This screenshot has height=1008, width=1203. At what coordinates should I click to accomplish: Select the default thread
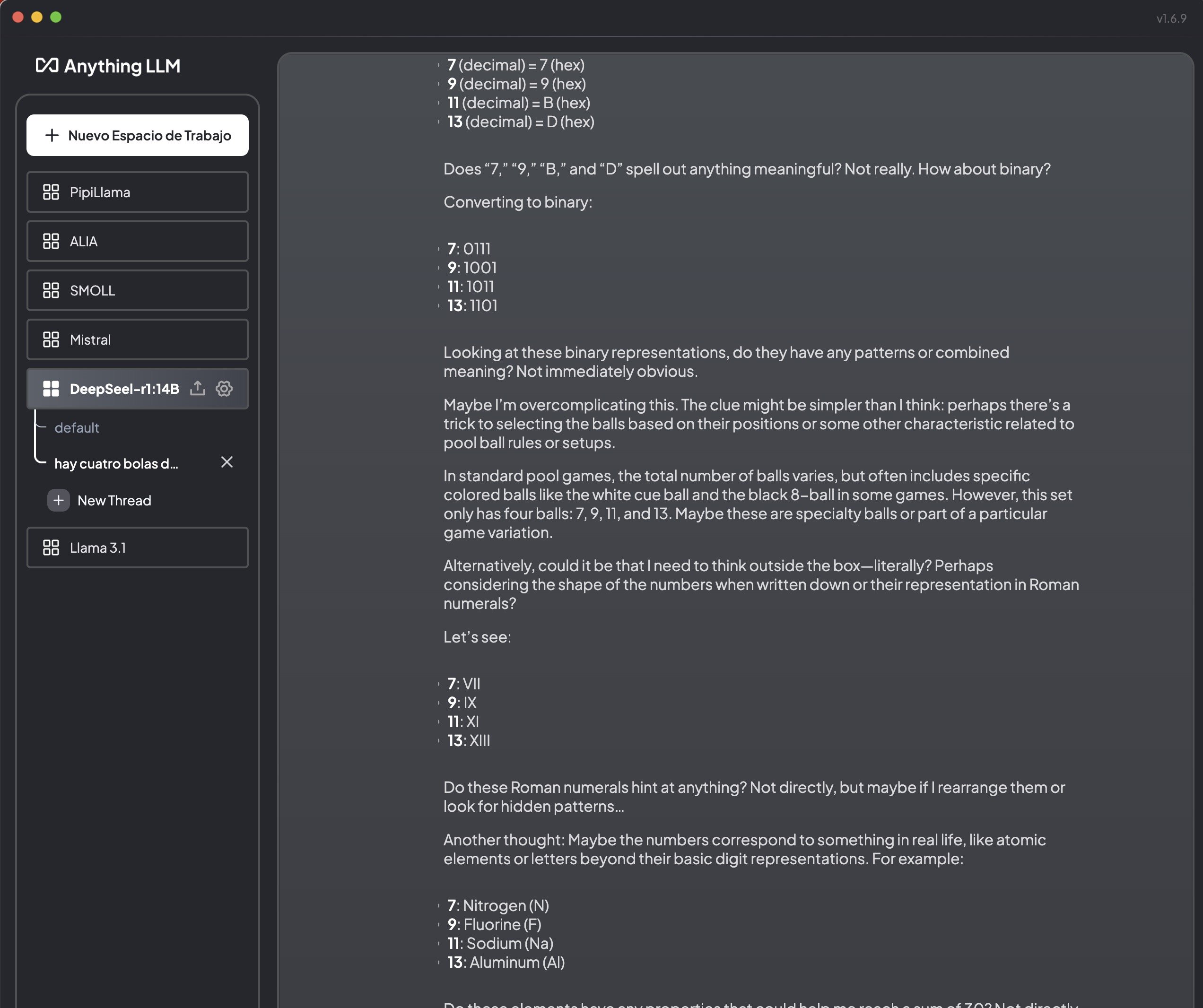coord(77,427)
